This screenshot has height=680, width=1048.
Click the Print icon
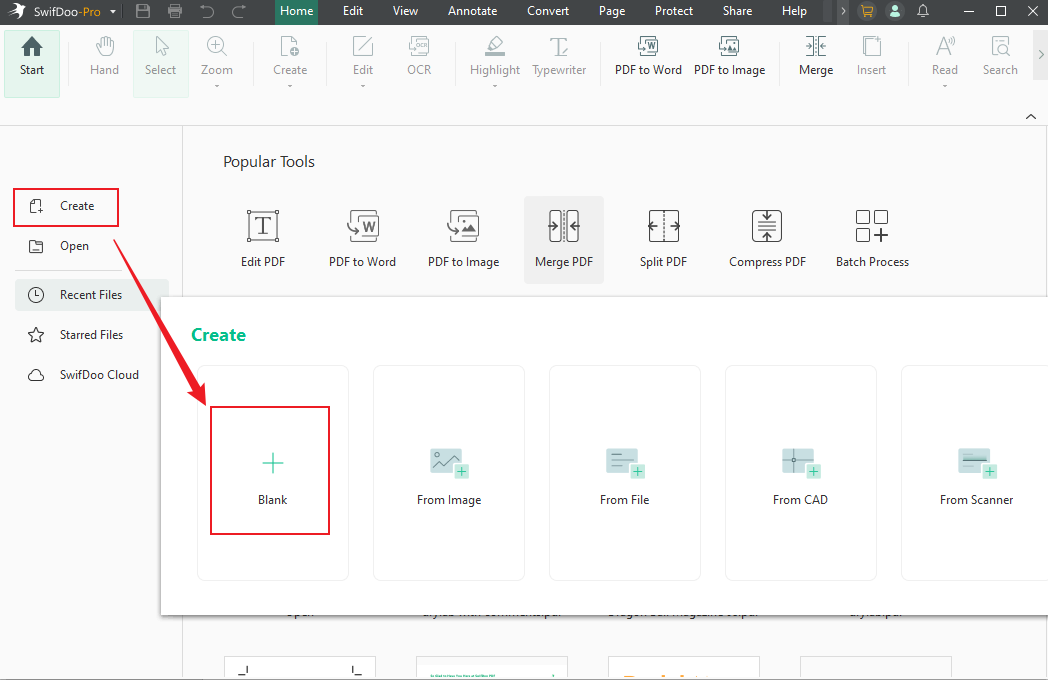click(175, 11)
